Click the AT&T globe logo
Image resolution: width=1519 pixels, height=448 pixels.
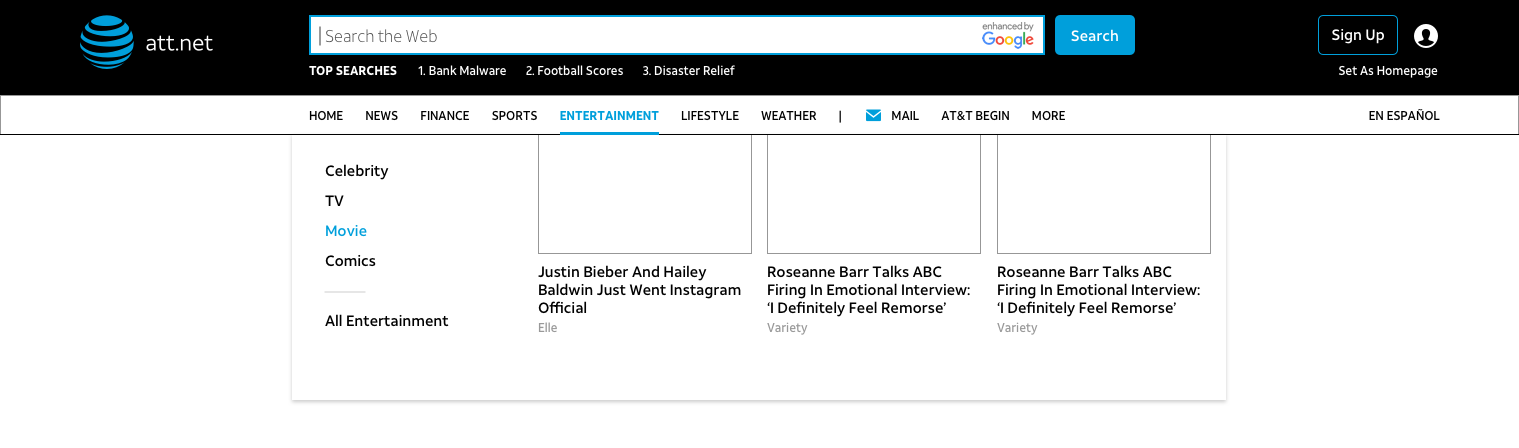107,42
